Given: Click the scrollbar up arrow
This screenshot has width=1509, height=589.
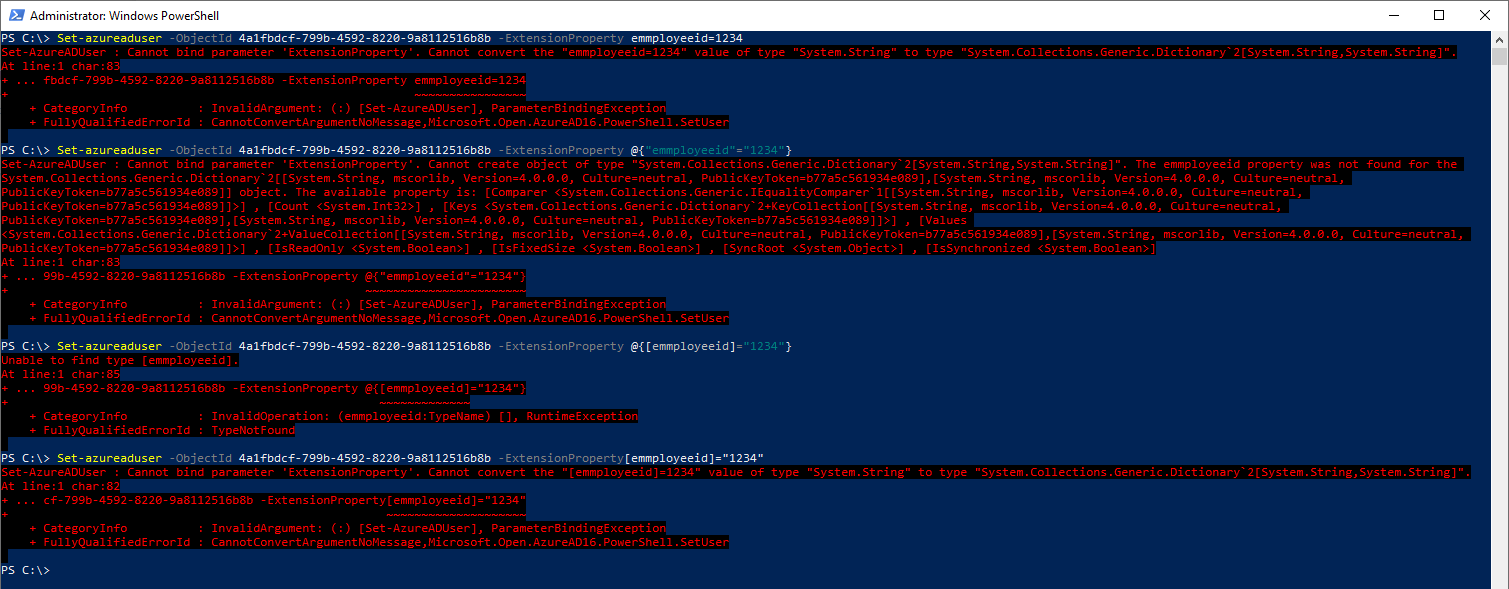Looking at the screenshot, I should pos(1500,38).
